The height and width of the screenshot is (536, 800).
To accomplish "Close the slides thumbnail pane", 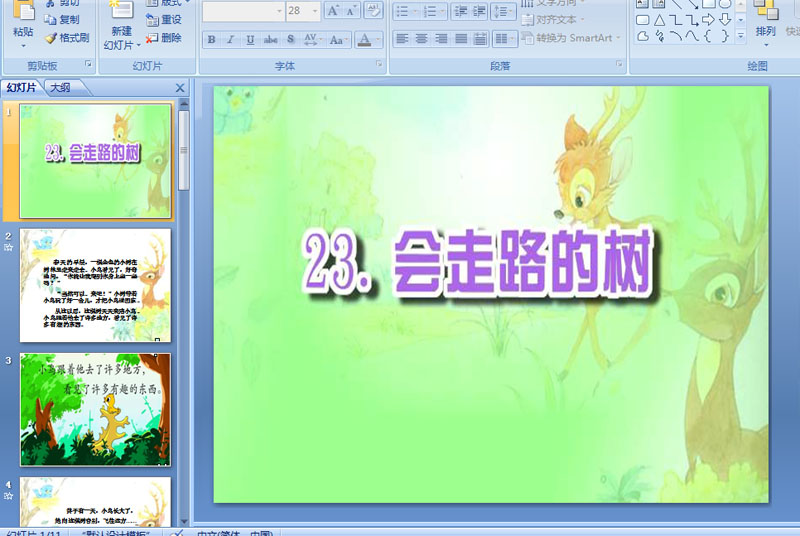I will [180, 88].
